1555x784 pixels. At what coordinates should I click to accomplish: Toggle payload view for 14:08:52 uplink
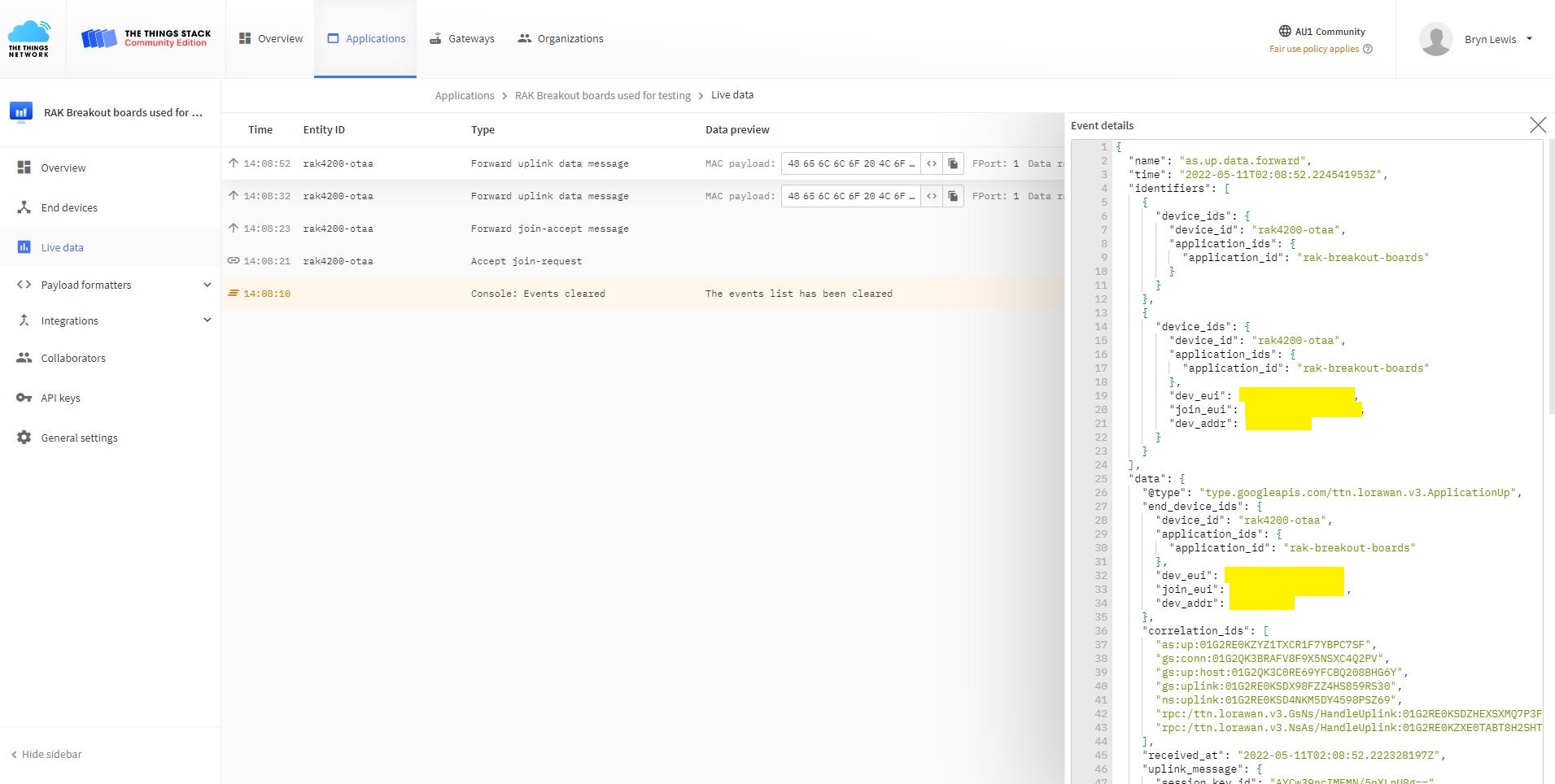pos(932,163)
